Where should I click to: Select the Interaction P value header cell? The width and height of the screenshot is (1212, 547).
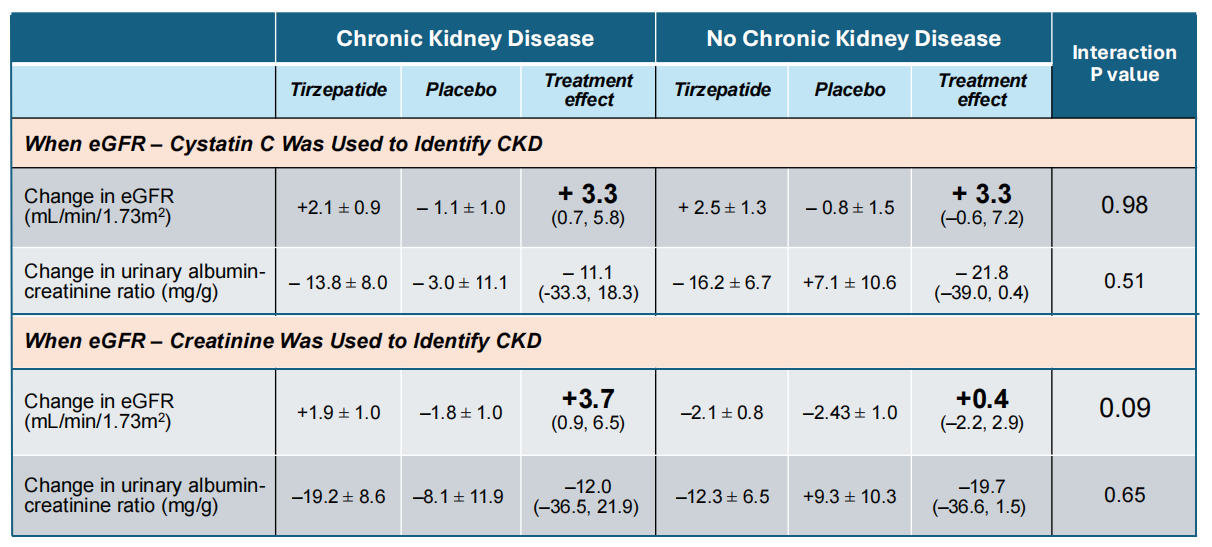click(1124, 63)
